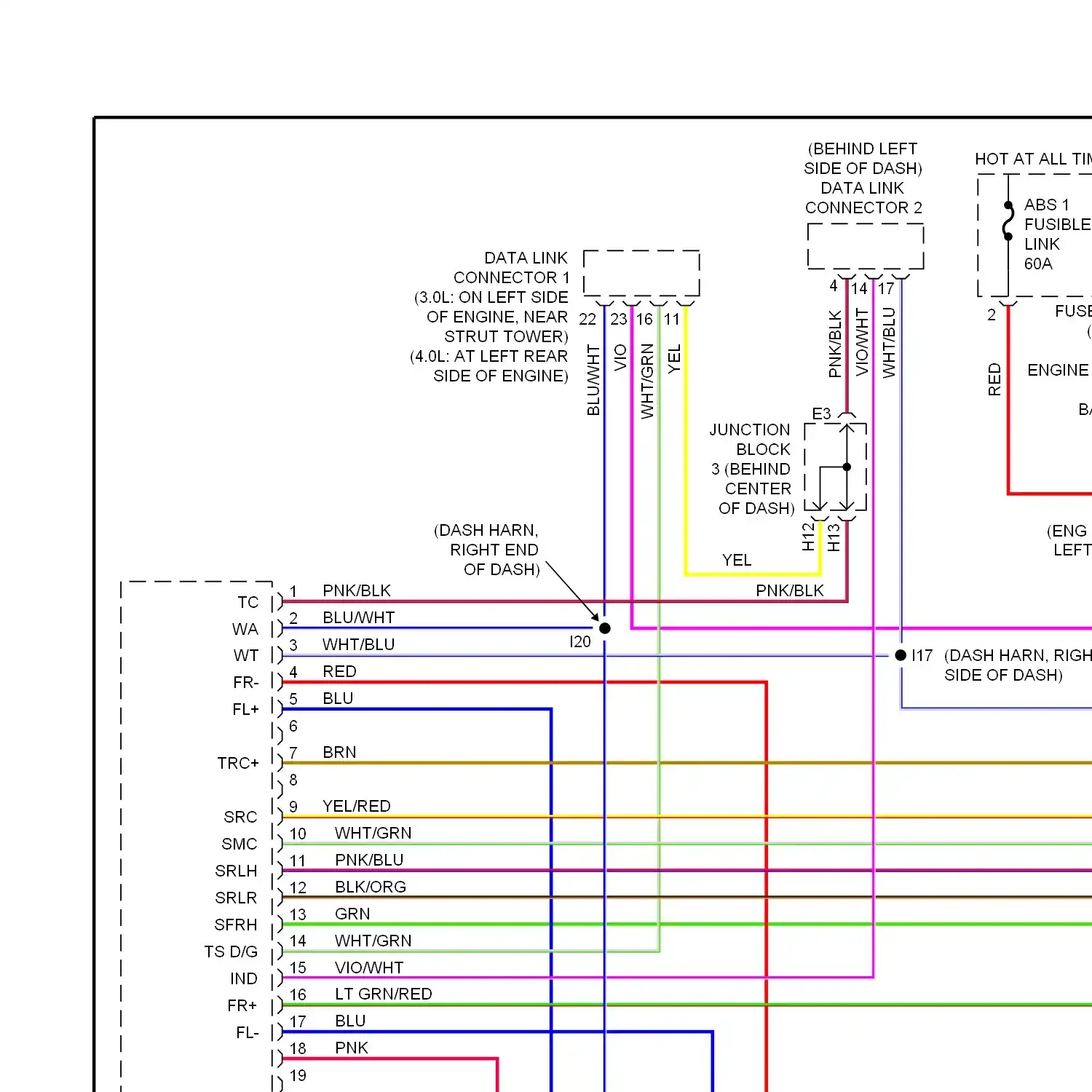Screen dimensions: 1092x1092
Task: Select the E3 connector label
Action: click(821, 414)
